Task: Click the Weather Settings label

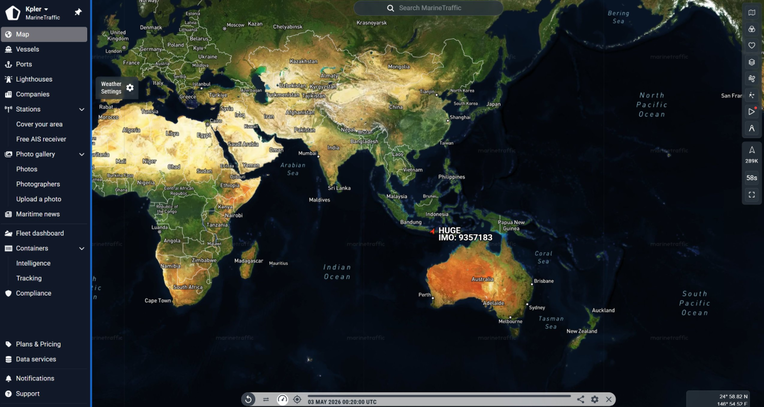Action: tap(111, 88)
